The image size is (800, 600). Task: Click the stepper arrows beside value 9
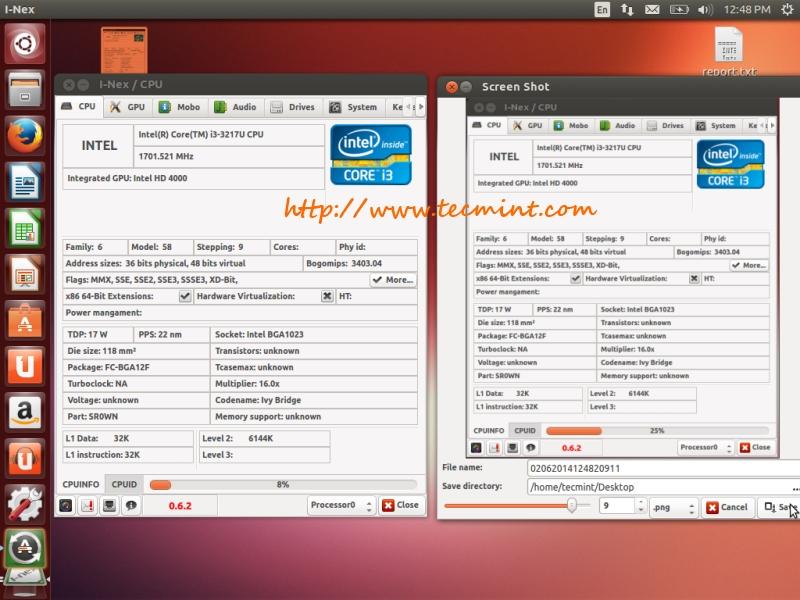tap(641, 506)
